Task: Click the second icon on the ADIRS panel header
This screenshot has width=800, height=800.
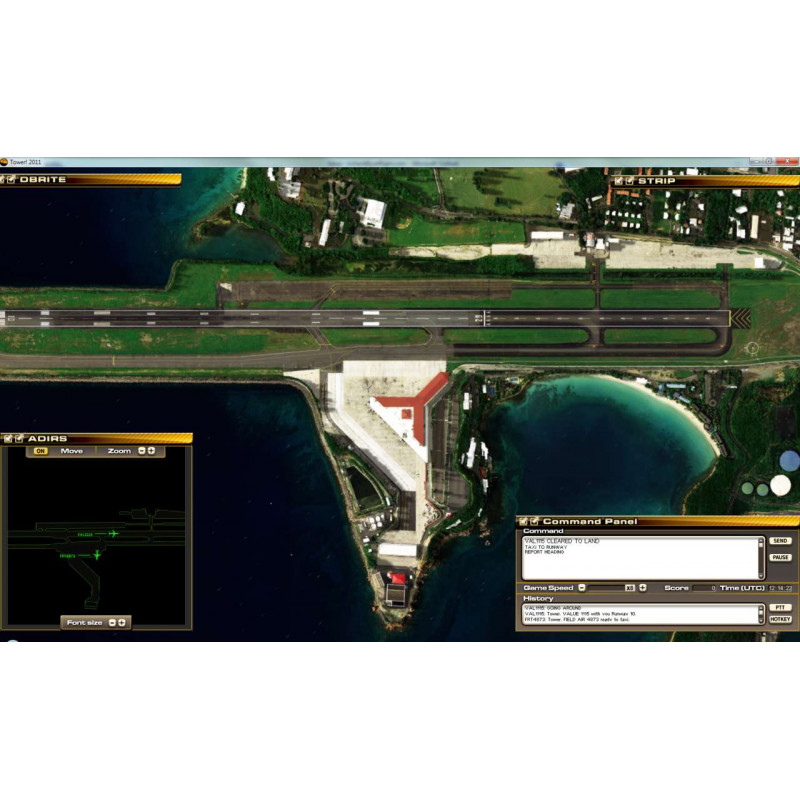Action: point(19,438)
